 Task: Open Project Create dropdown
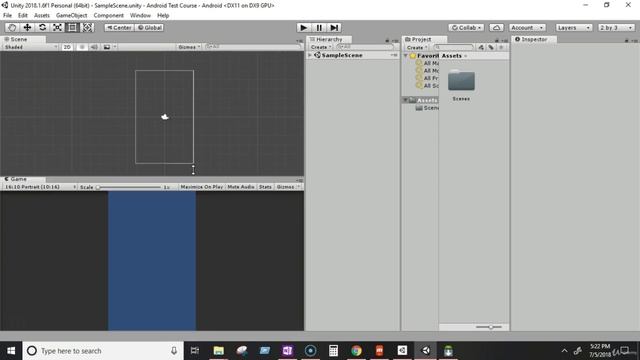click(x=417, y=47)
